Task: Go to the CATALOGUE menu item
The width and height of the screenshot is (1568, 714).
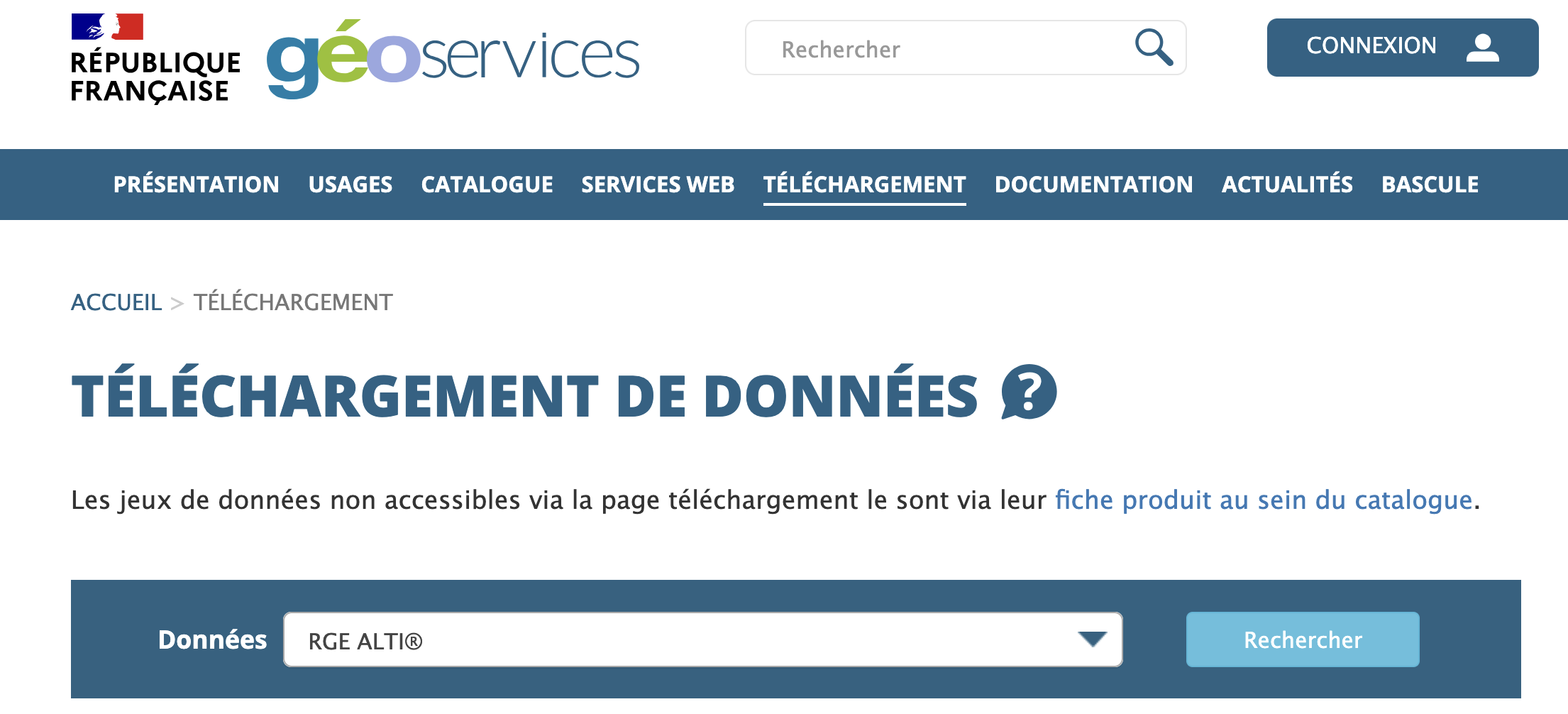Action: [487, 185]
